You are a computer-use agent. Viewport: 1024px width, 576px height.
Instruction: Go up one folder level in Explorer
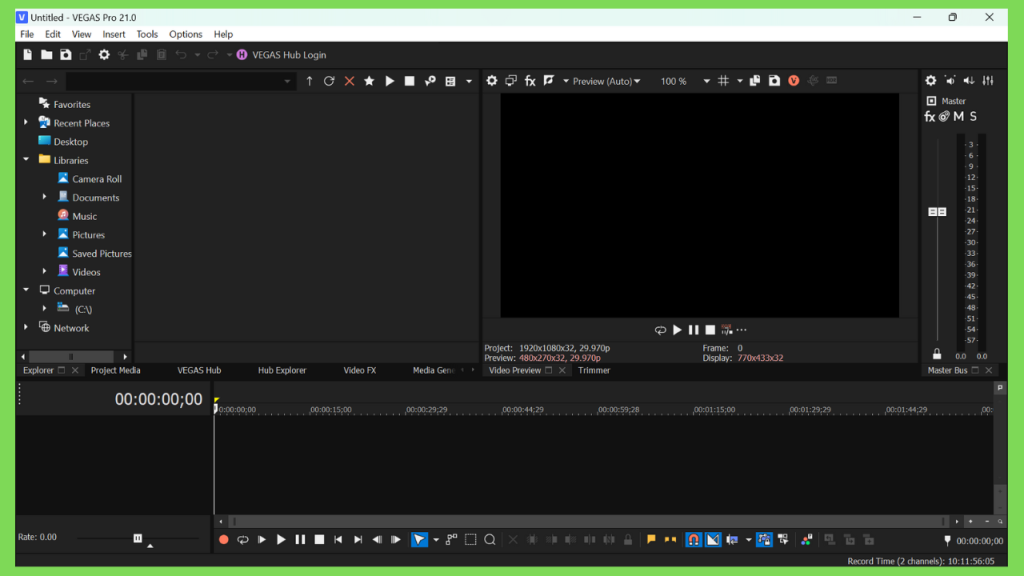(310, 81)
